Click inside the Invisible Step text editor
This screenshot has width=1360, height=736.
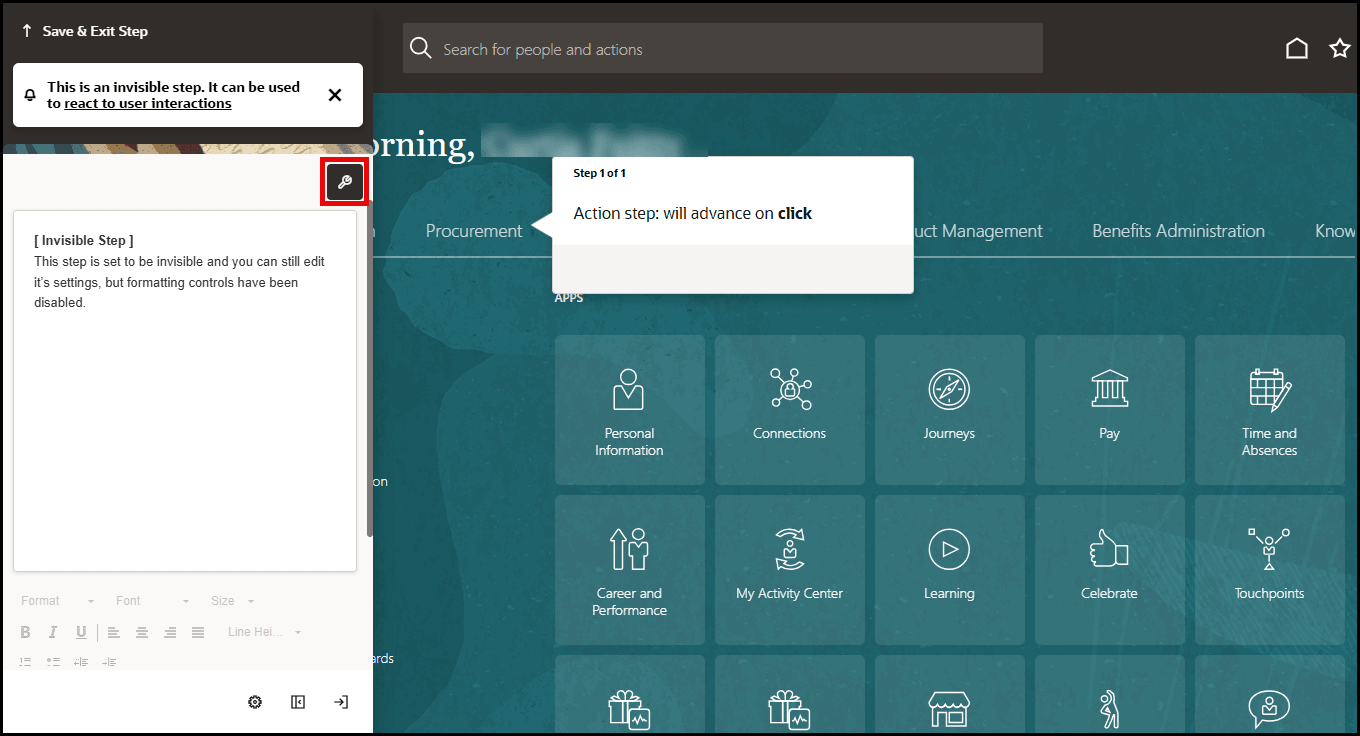pos(185,390)
